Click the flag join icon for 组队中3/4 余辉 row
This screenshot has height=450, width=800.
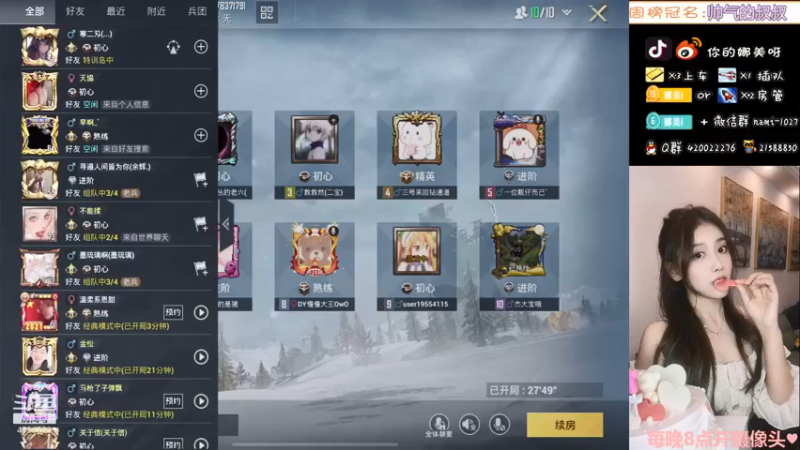click(x=201, y=180)
